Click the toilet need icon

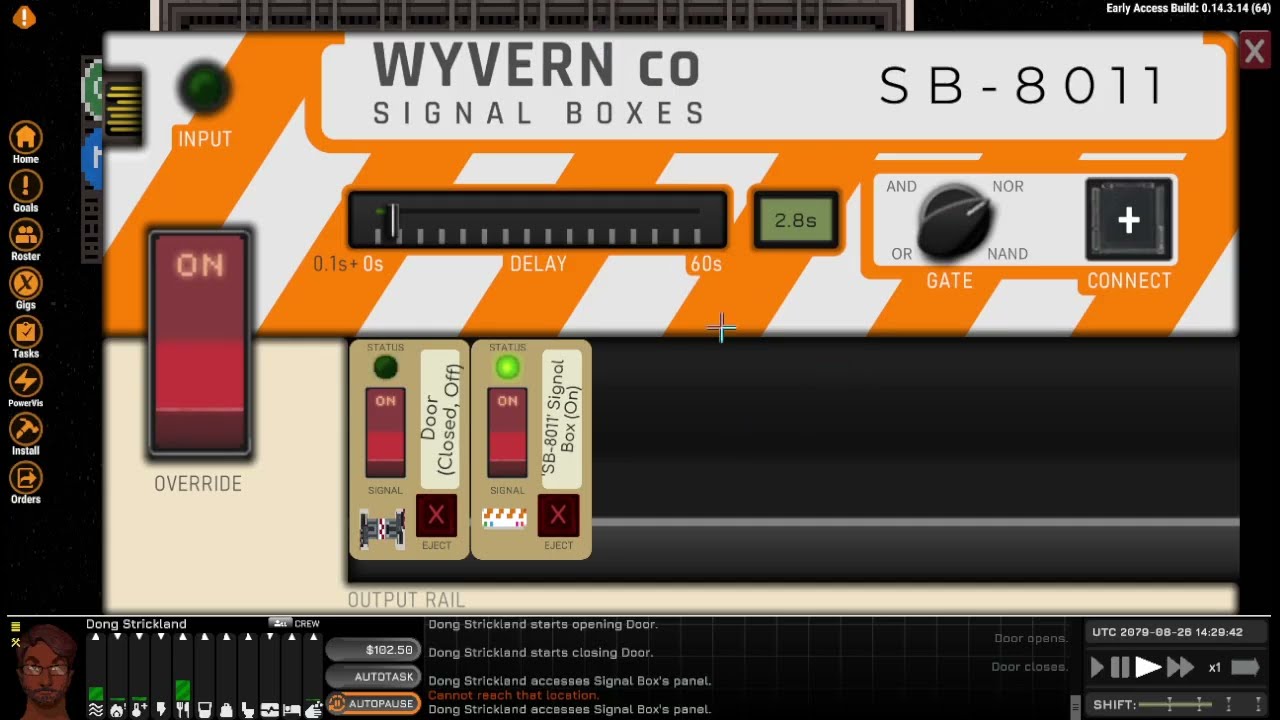(248, 710)
